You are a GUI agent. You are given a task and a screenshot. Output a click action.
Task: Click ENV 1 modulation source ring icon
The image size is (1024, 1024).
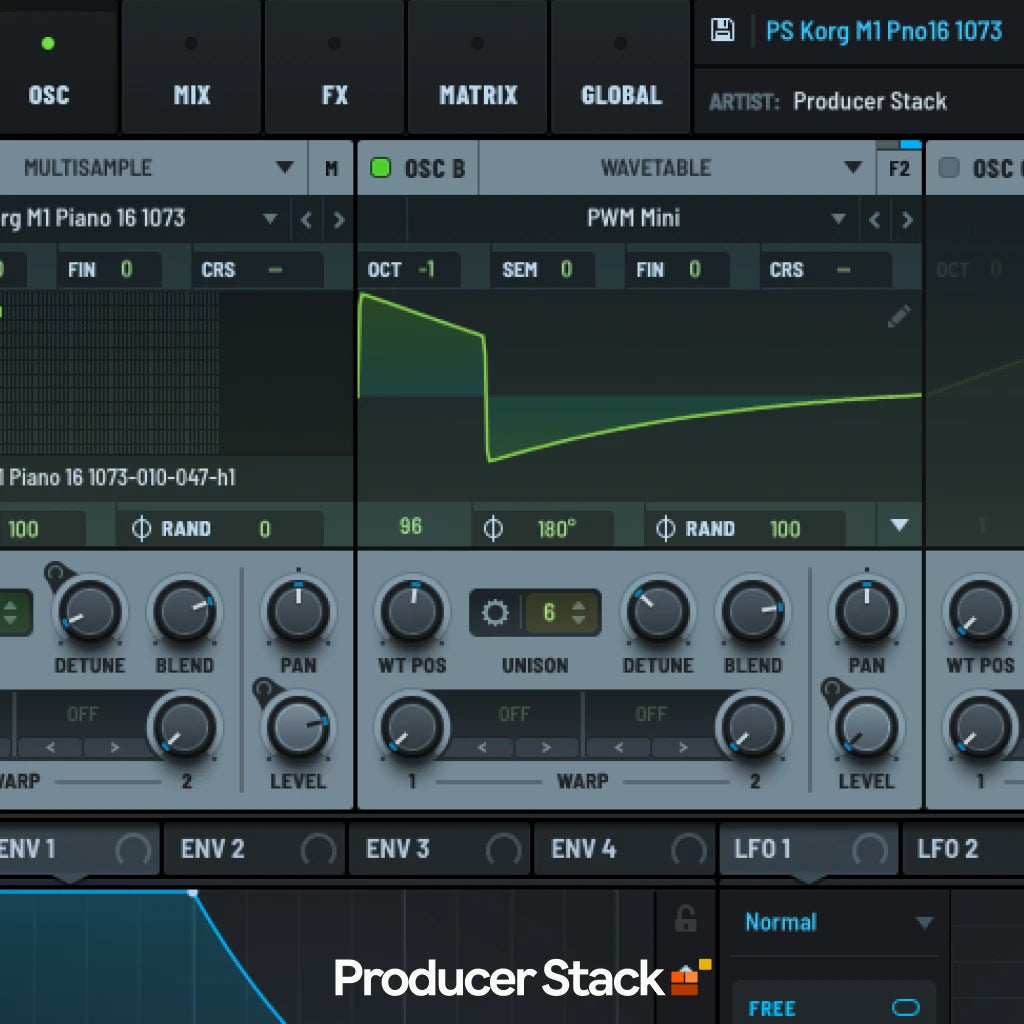coord(133,850)
